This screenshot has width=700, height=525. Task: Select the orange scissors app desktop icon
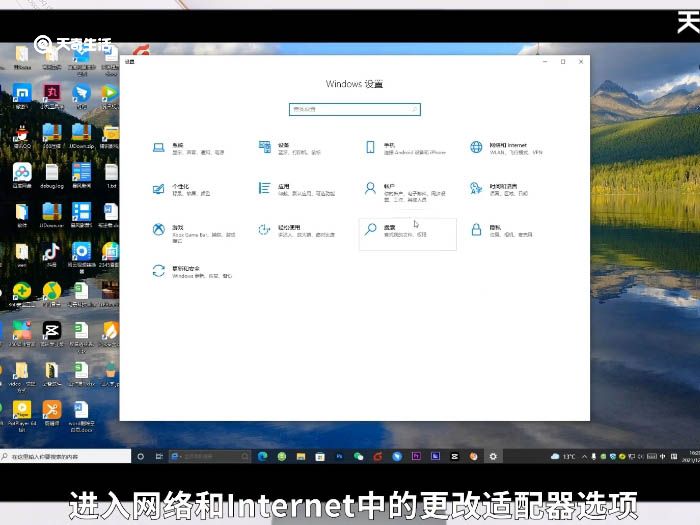[x=52, y=413]
